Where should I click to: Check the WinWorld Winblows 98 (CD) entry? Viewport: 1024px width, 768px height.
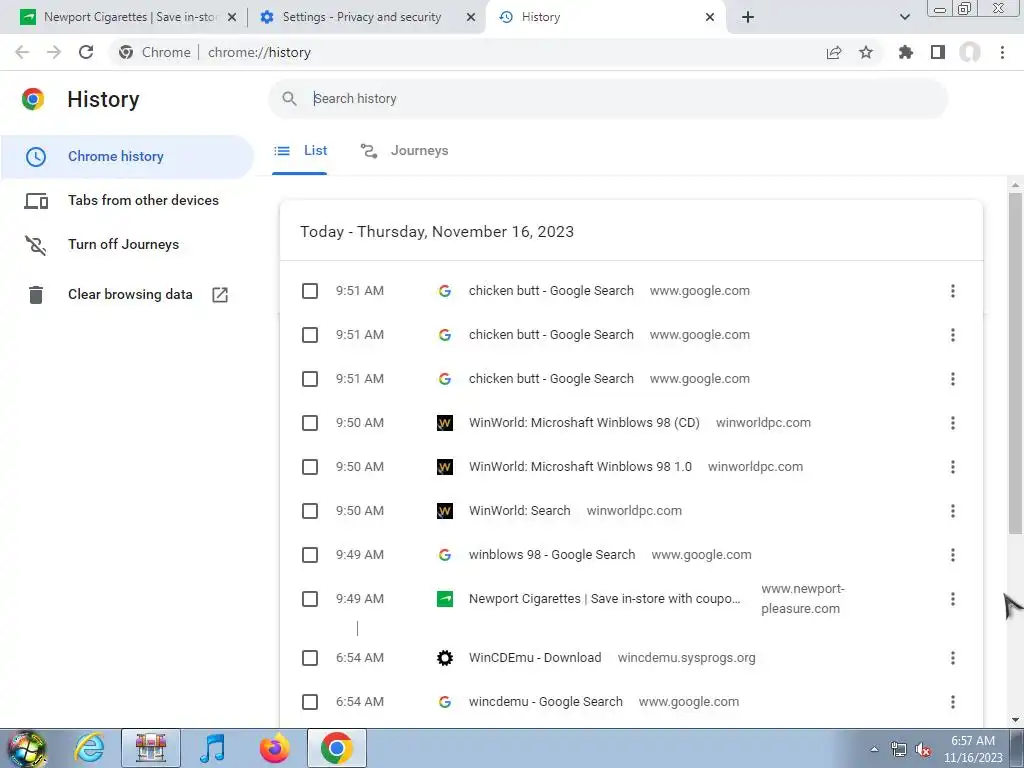click(310, 423)
